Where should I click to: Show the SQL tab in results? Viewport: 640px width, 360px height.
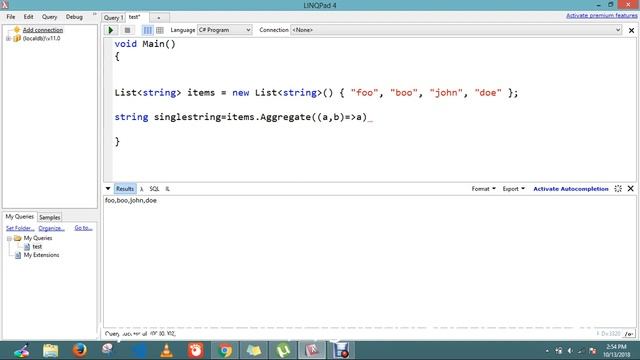pyautogui.click(x=154, y=189)
